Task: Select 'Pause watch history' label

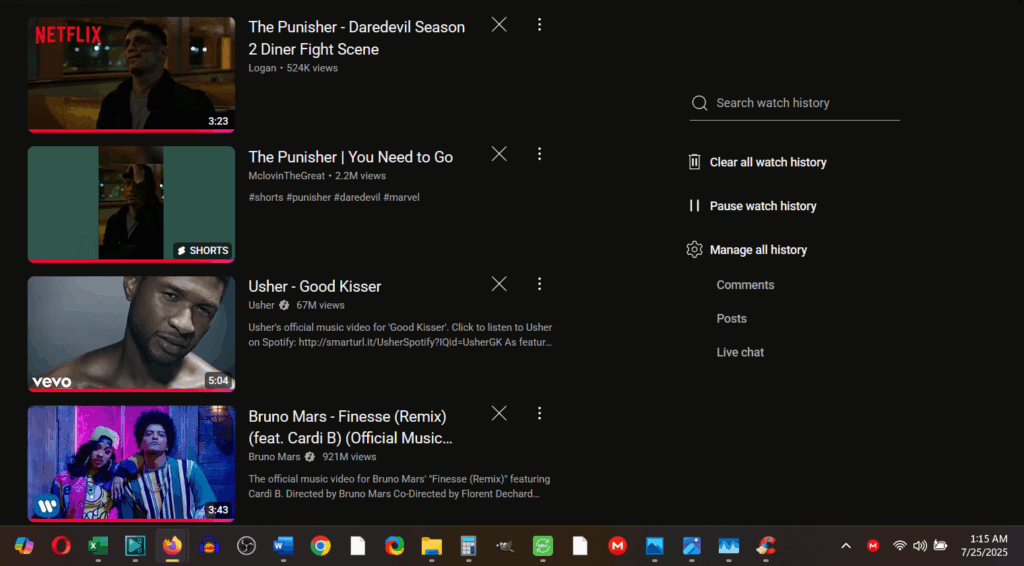Action: (763, 206)
